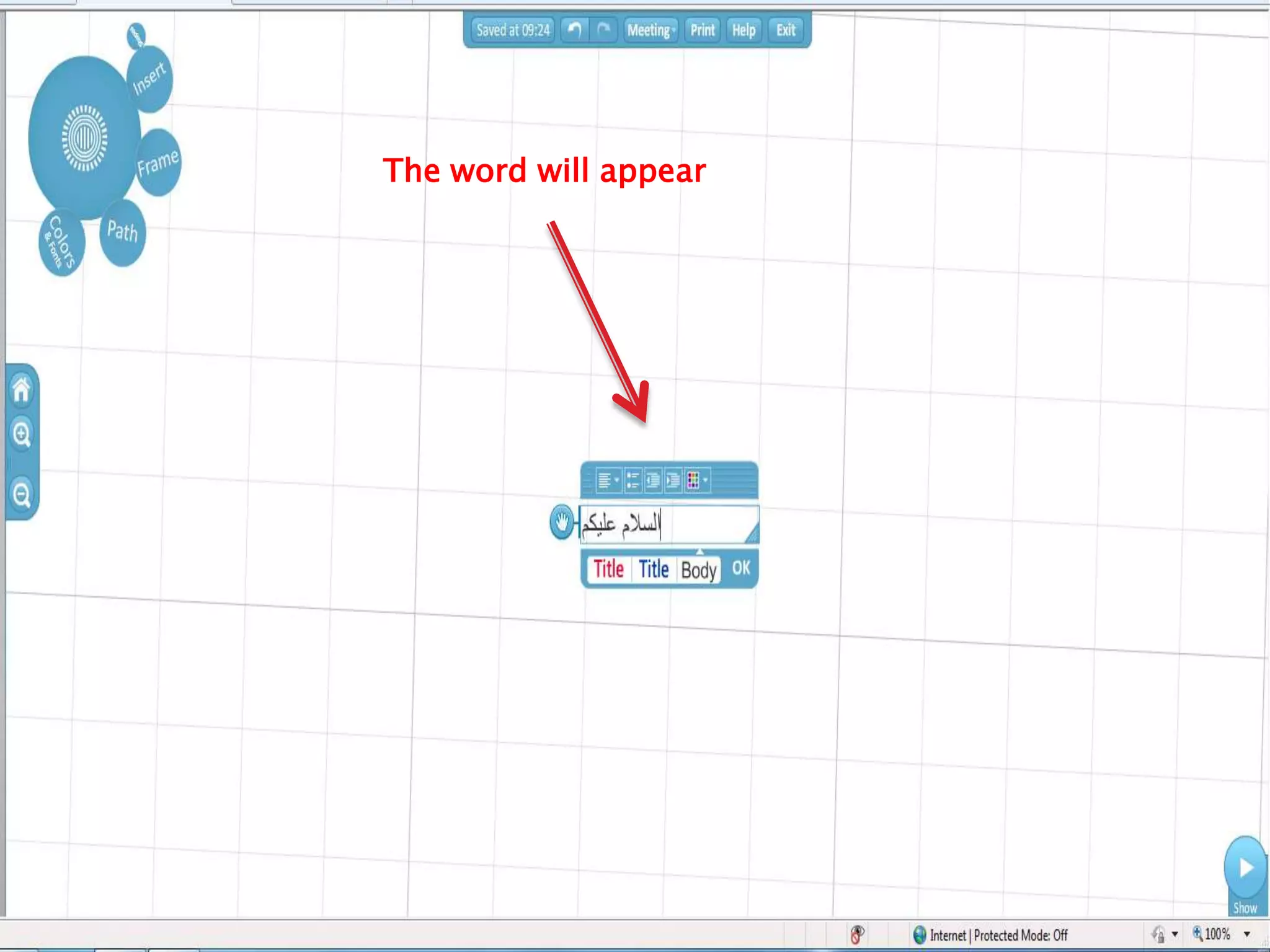The image size is (1270, 952).
Task: Click inside the Arabic text input field
Action: point(668,524)
